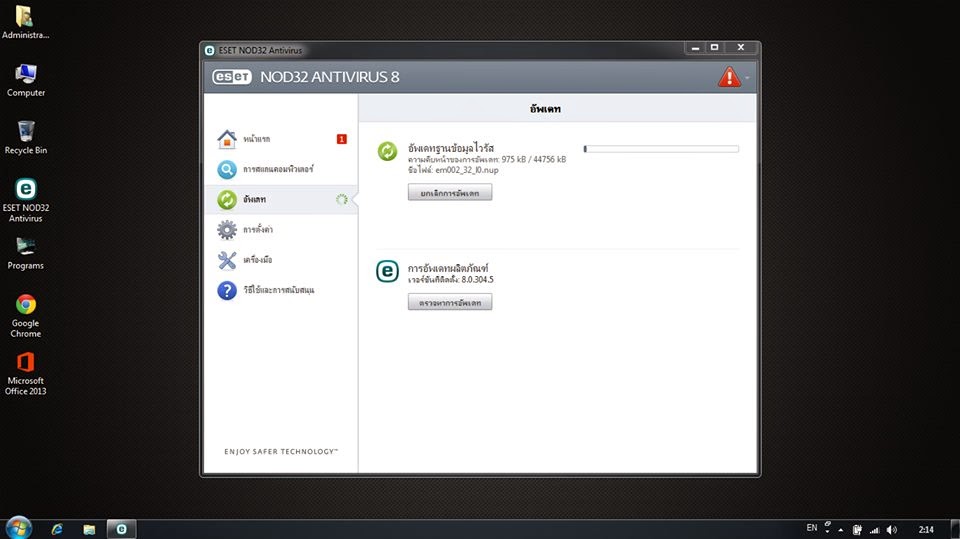Click the virus database update progress bar

click(x=661, y=149)
